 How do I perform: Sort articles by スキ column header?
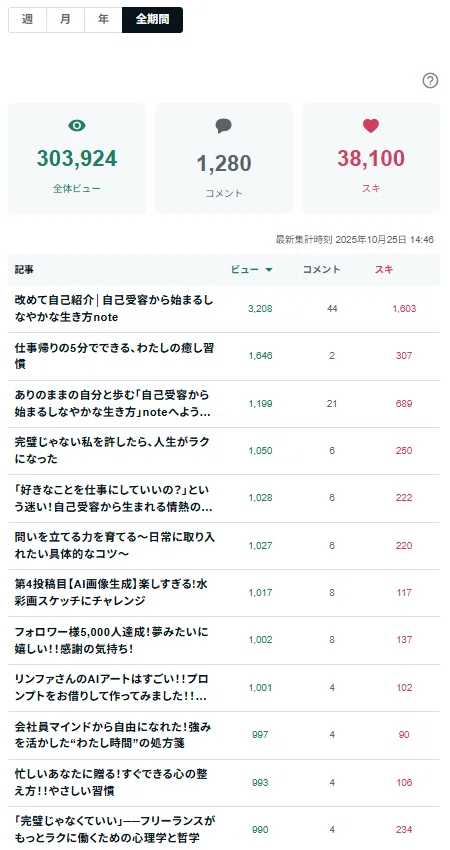(384, 269)
